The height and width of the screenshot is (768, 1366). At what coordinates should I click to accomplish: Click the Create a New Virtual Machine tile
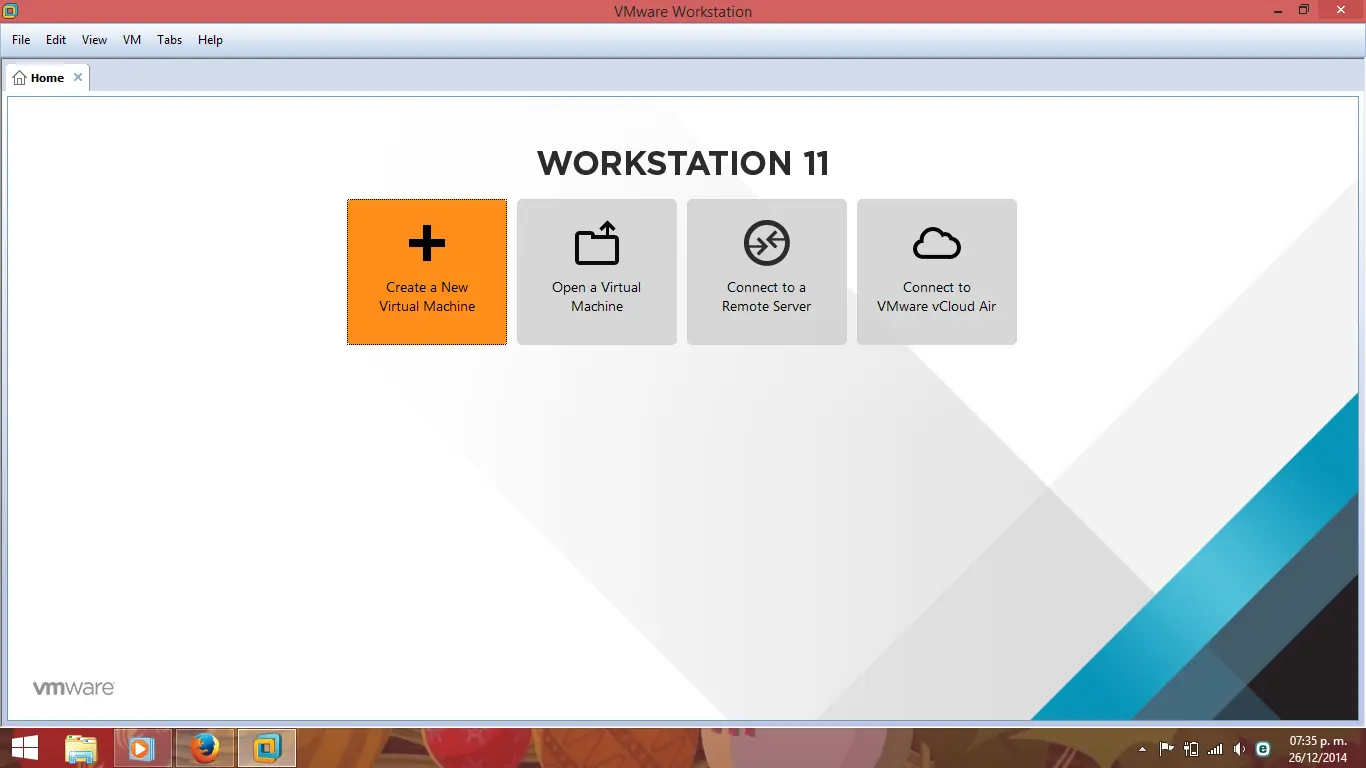click(x=427, y=272)
